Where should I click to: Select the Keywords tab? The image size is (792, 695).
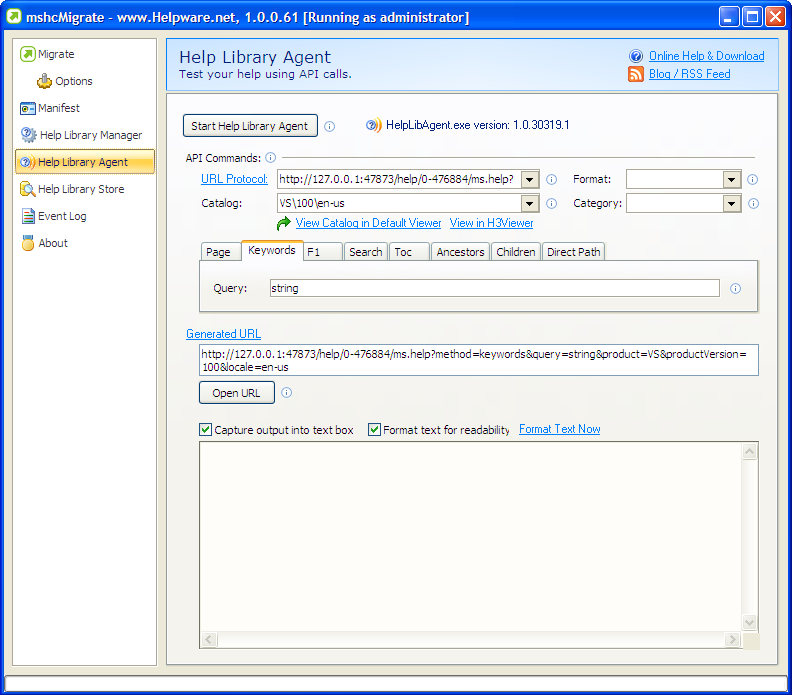click(x=272, y=250)
